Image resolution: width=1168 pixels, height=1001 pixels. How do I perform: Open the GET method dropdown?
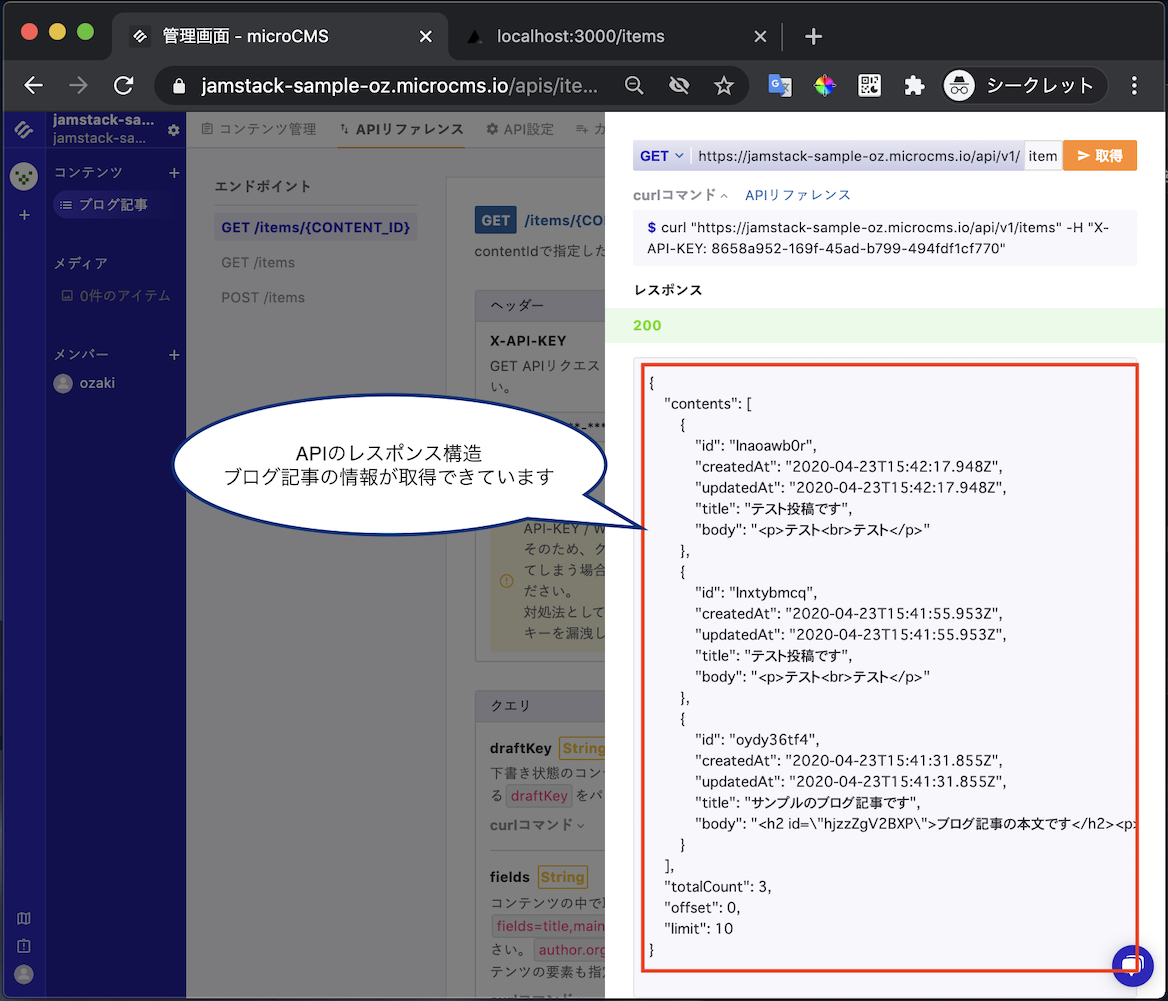tap(661, 156)
